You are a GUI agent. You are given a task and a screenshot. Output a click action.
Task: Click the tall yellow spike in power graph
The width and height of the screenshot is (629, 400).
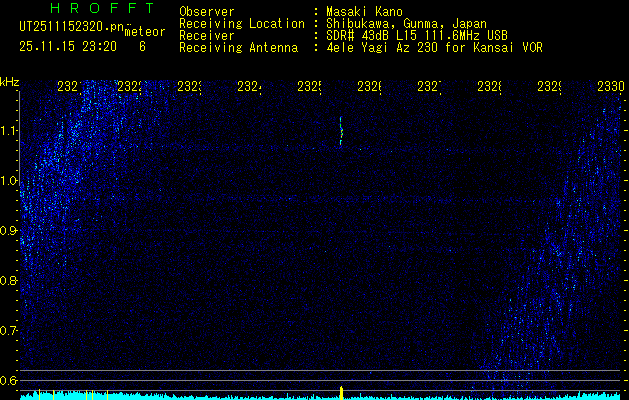coord(341,393)
